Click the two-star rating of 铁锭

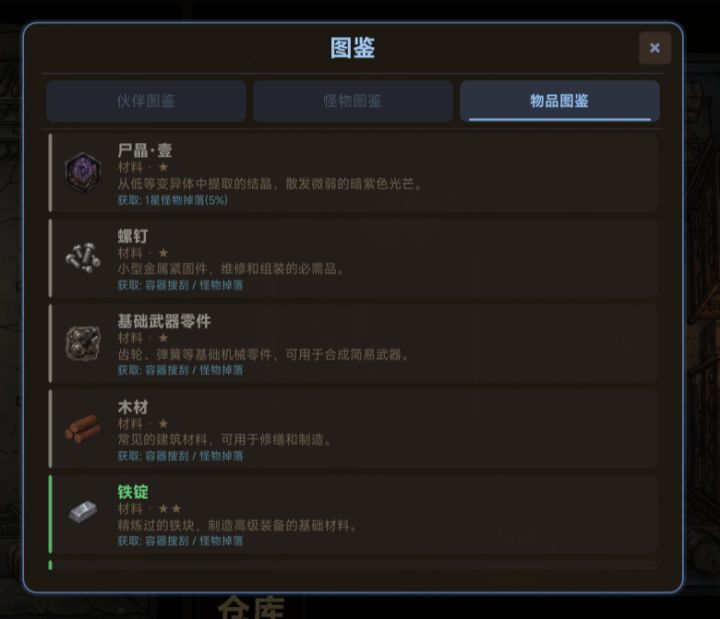click(170, 509)
